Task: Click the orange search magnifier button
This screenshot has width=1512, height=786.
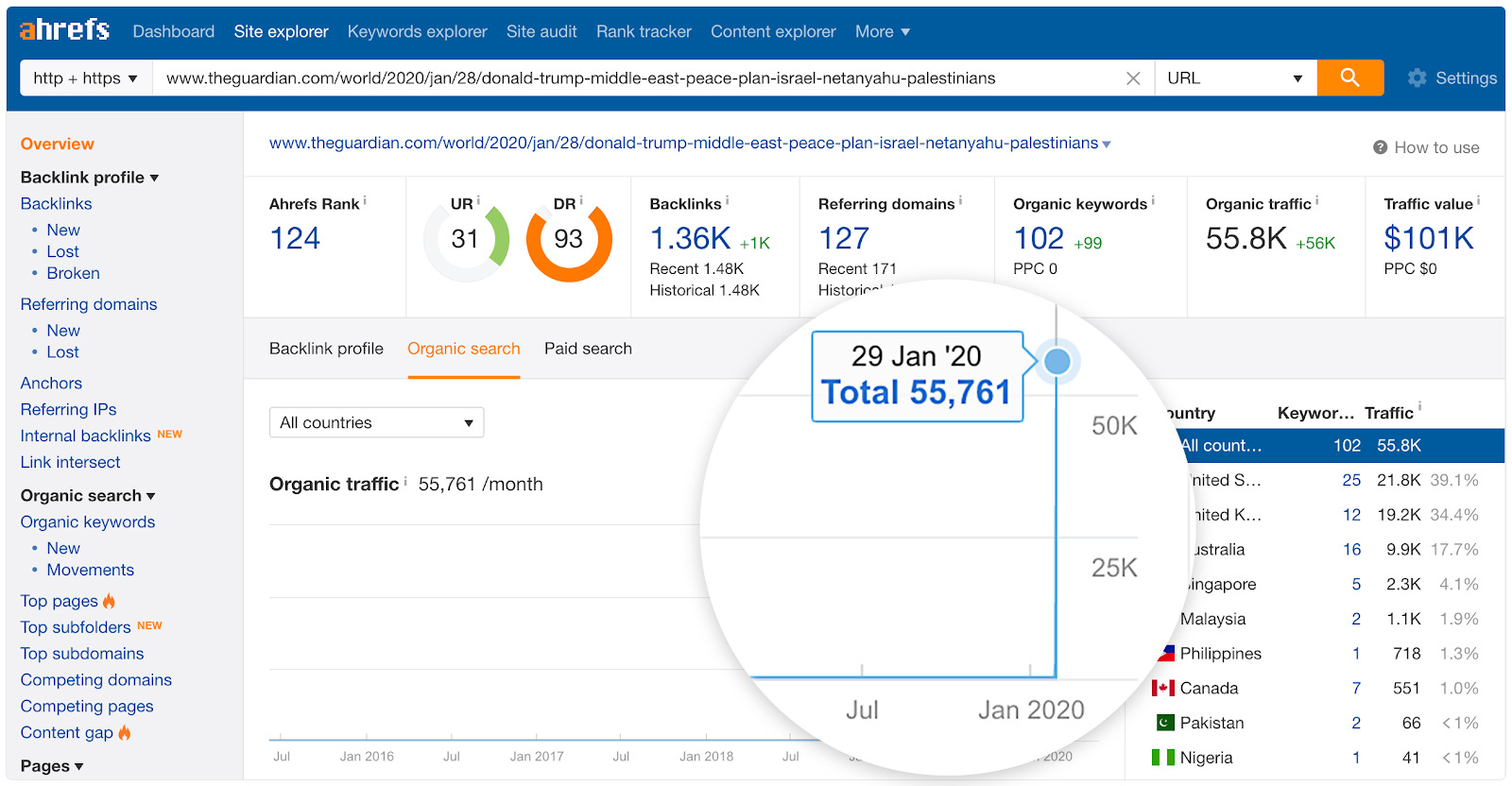Action: click(x=1349, y=77)
